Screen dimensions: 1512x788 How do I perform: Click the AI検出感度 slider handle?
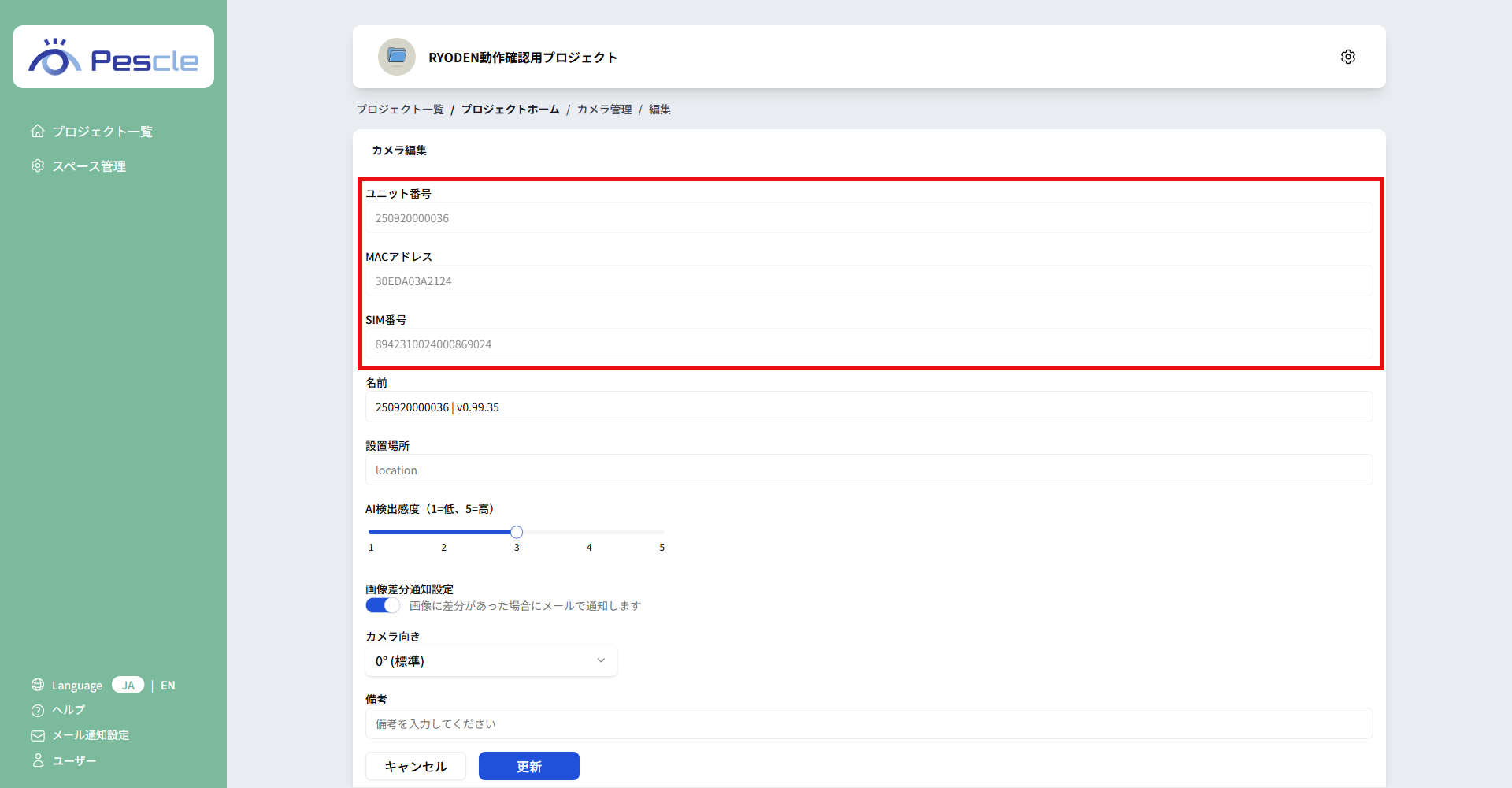coord(516,531)
